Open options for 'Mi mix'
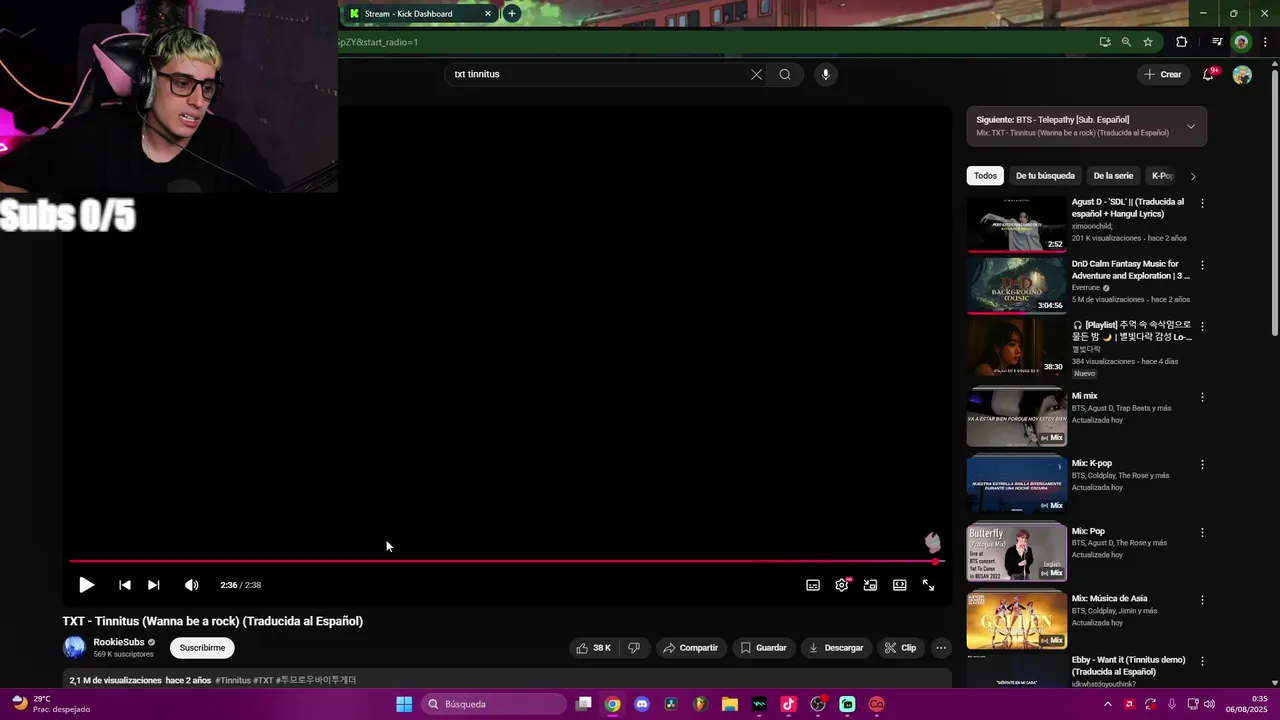 tap(1202, 397)
